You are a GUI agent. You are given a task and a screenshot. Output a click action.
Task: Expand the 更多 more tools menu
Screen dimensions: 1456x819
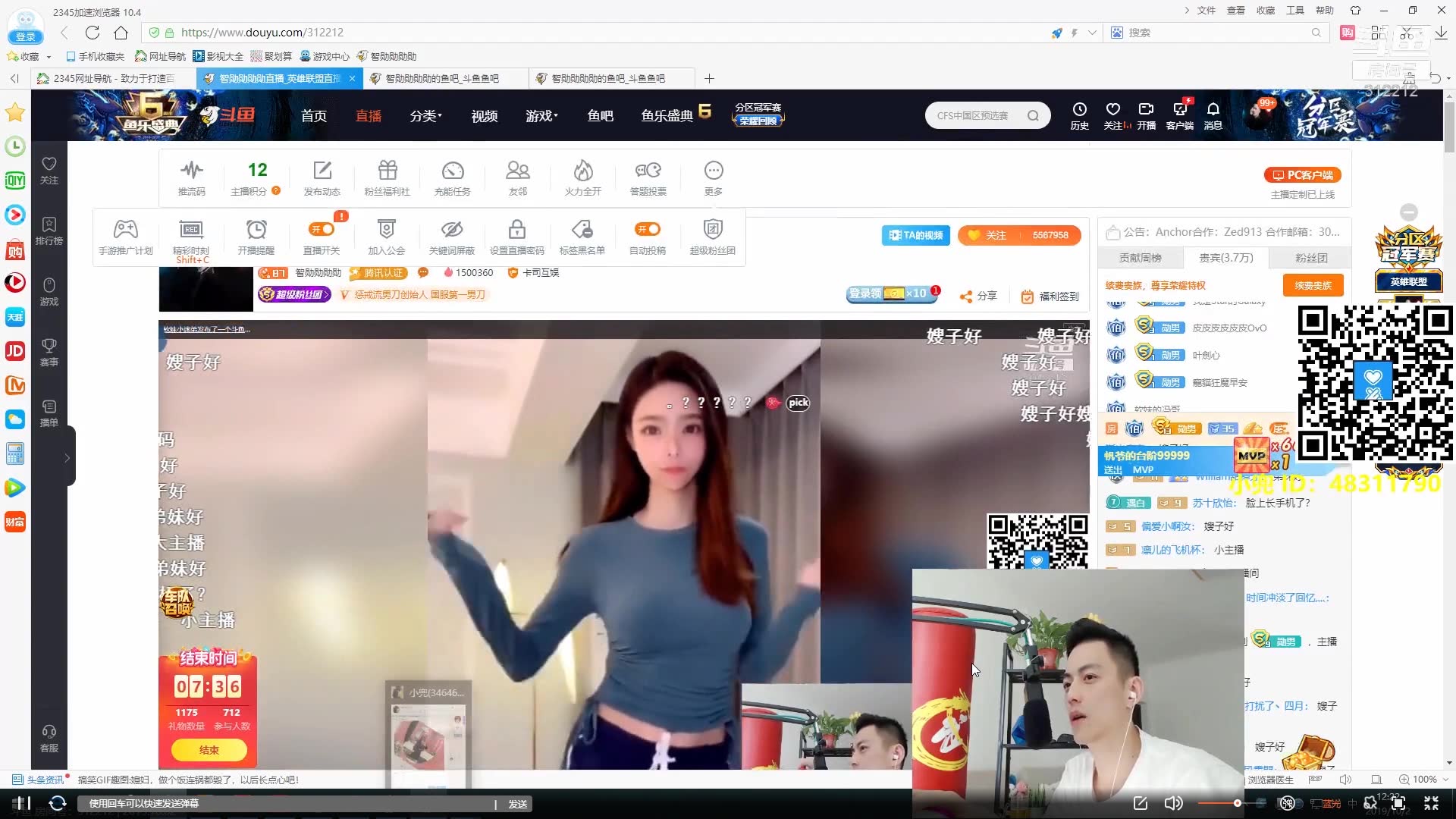714,178
